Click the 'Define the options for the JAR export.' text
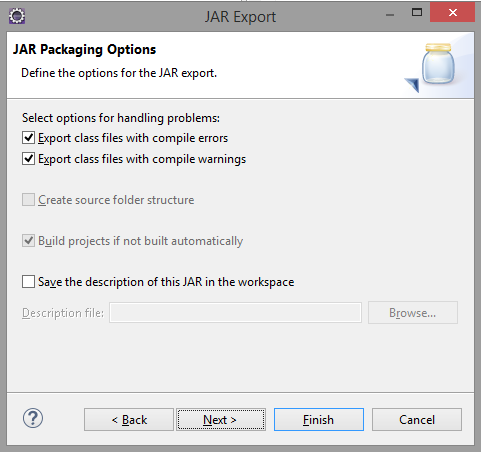 click(119, 73)
